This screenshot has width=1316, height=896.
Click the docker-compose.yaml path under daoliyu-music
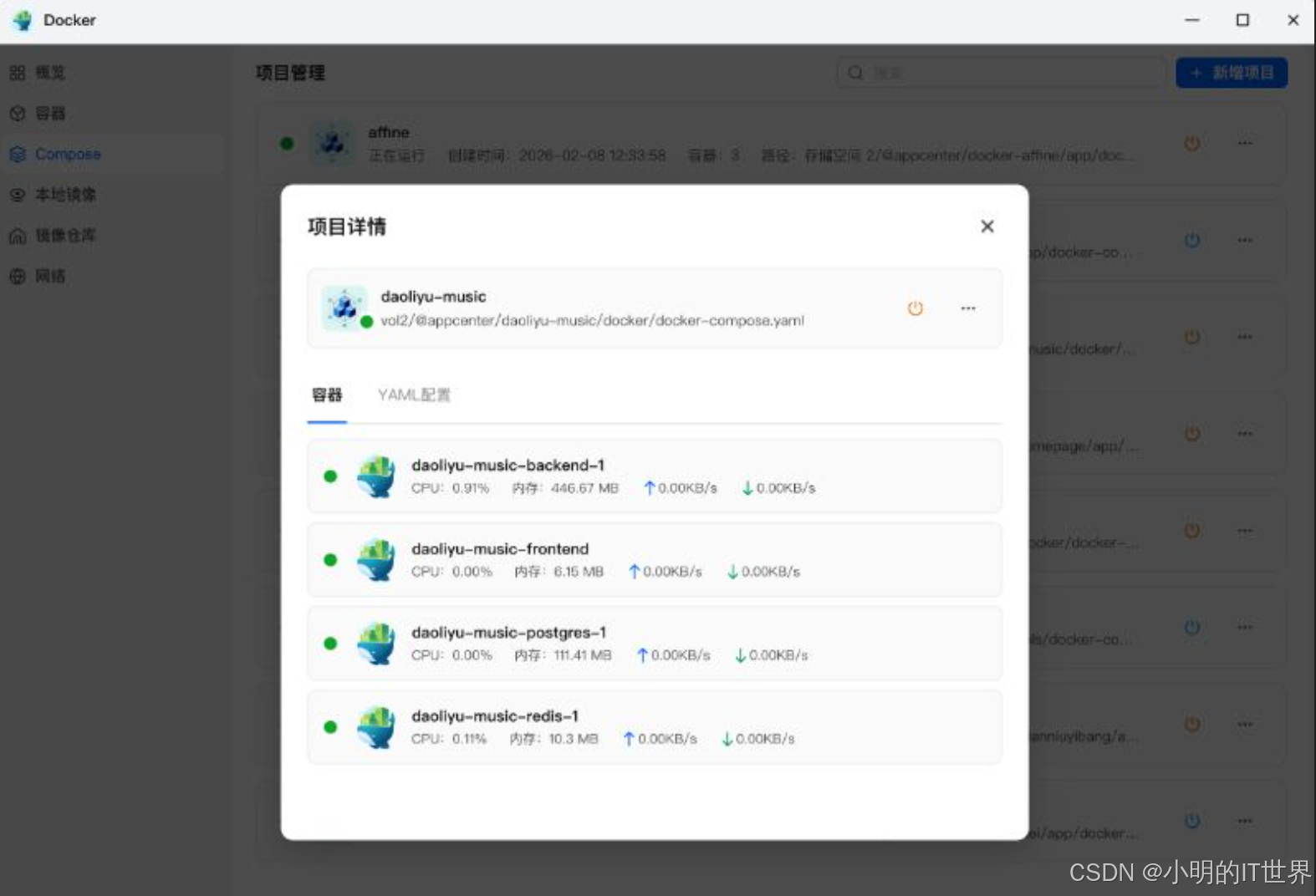point(592,320)
